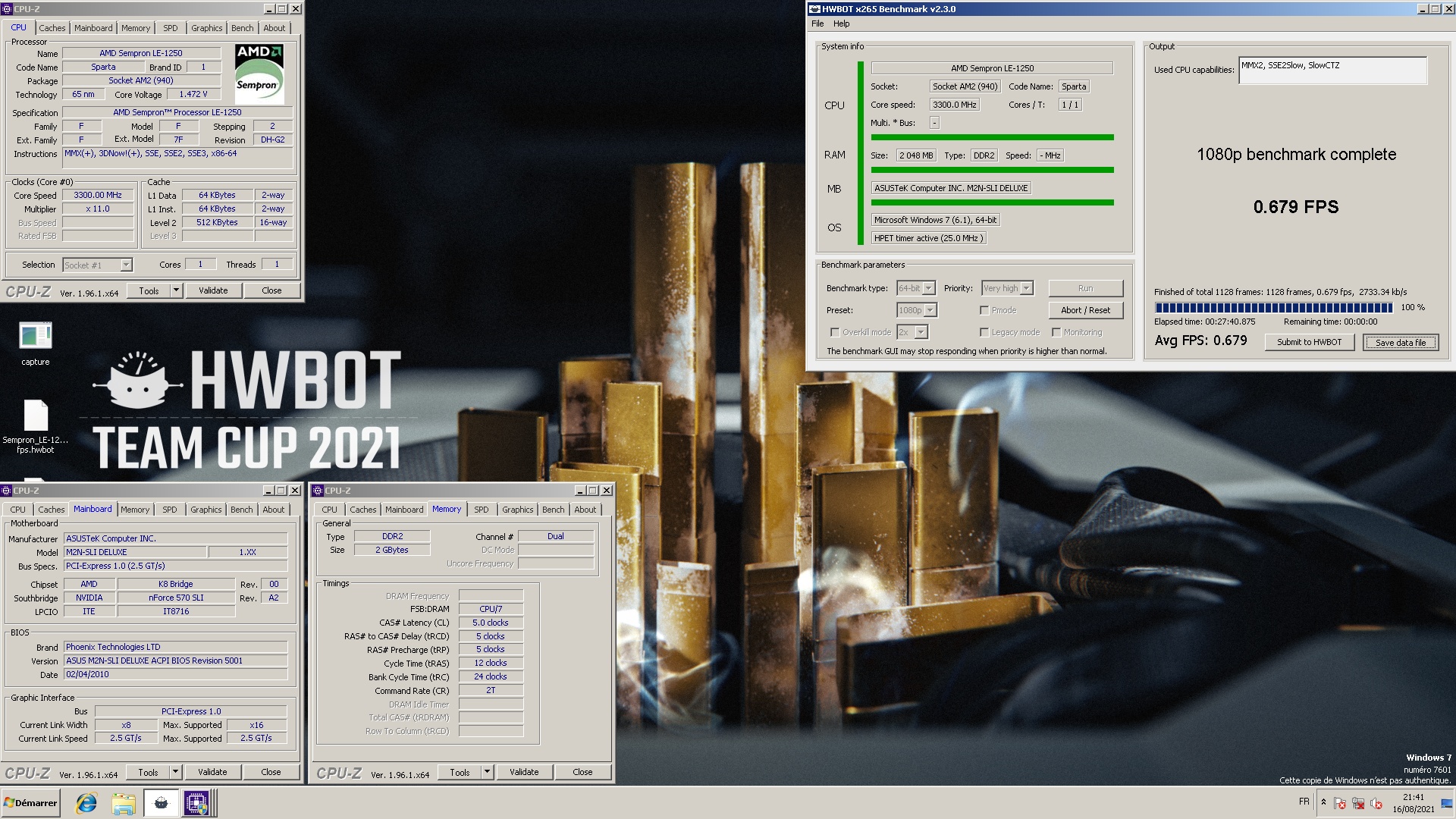
Task: Expand Tools arrow in Mainboard CPU-Z window
Action: click(x=175, y=772)
